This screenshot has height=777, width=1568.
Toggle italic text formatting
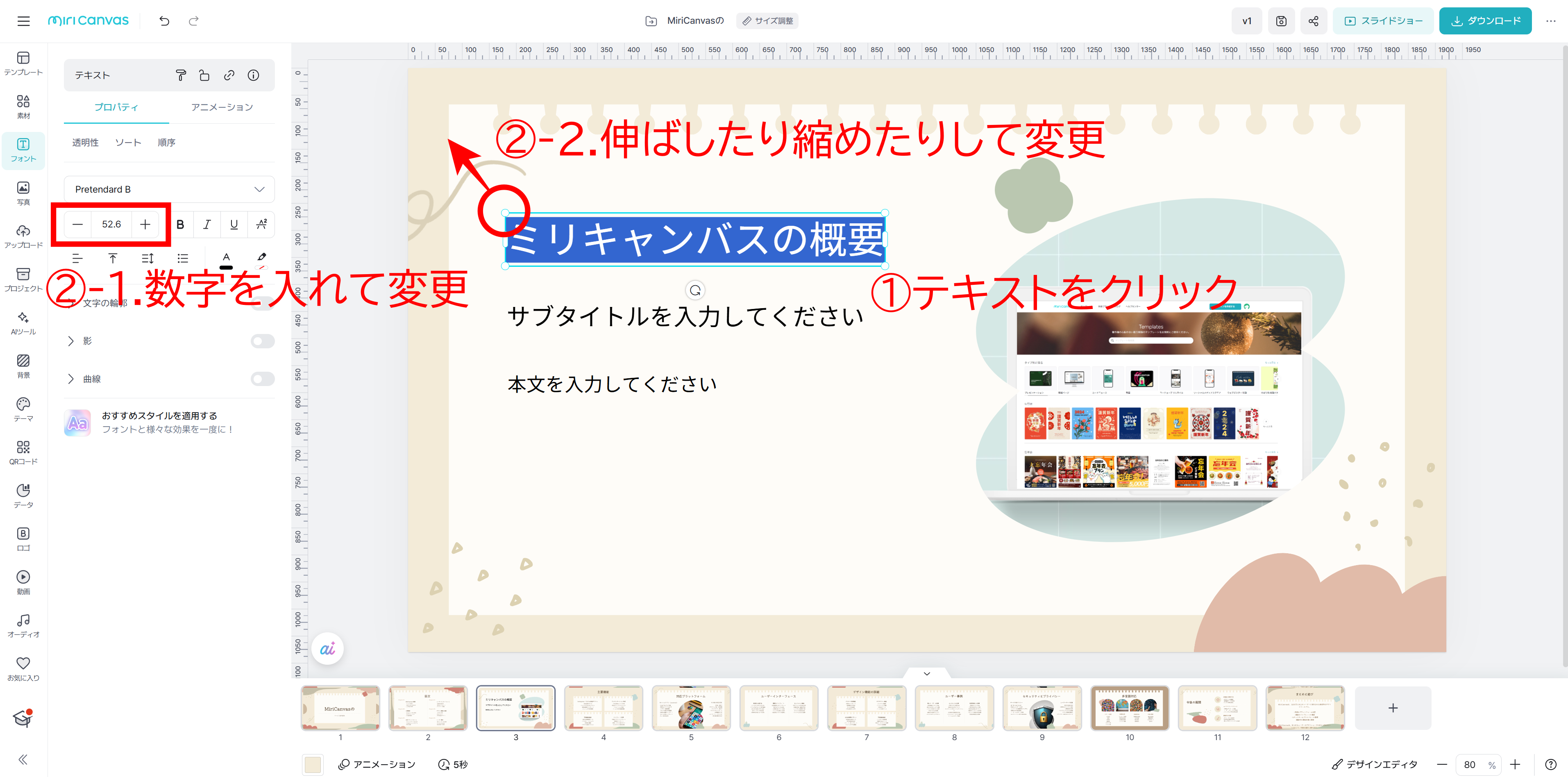(x=207, y=225)
